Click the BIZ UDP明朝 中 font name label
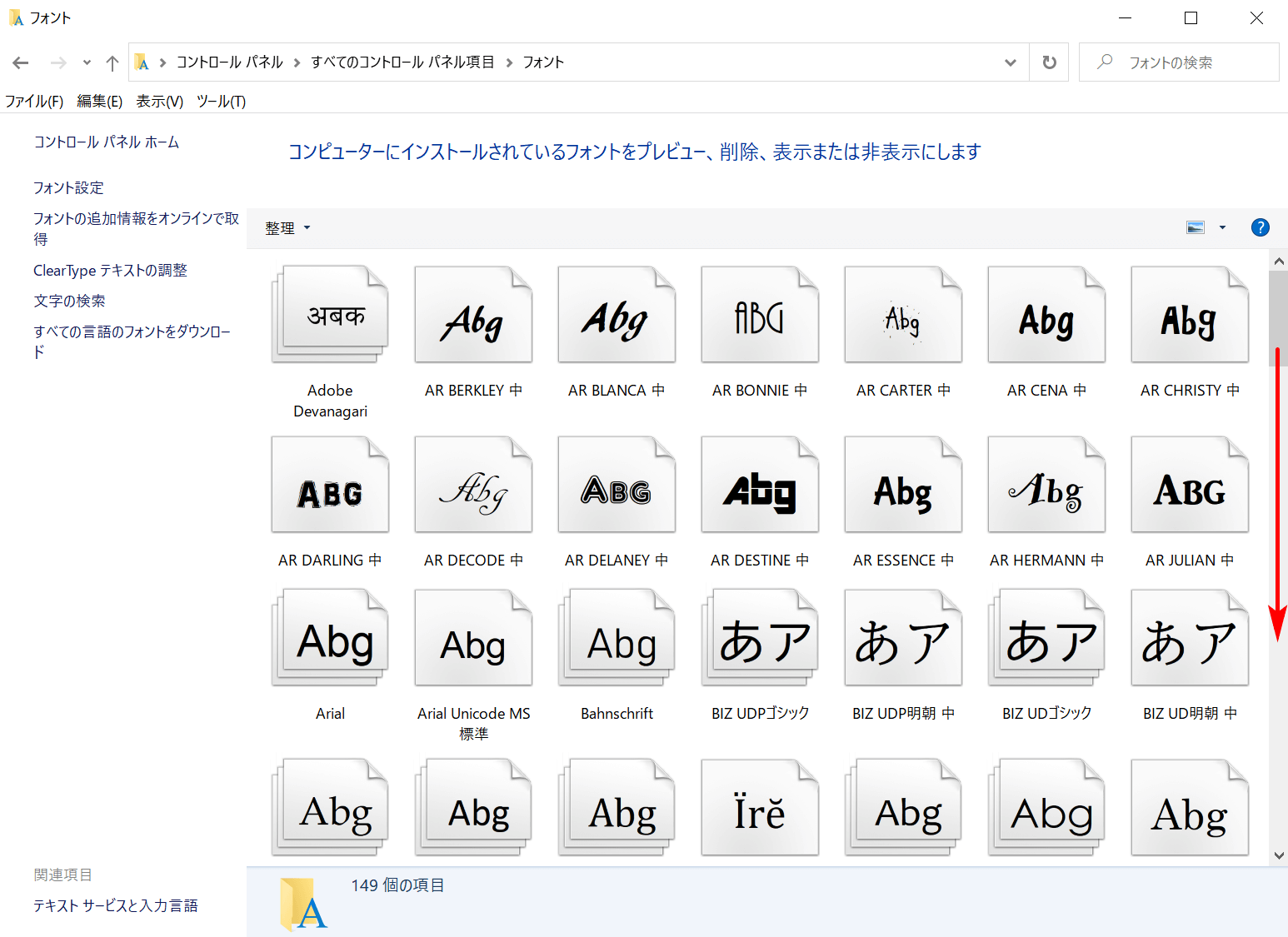The height and width of the screenshot is (937, 1288). [x=903, y=714]
